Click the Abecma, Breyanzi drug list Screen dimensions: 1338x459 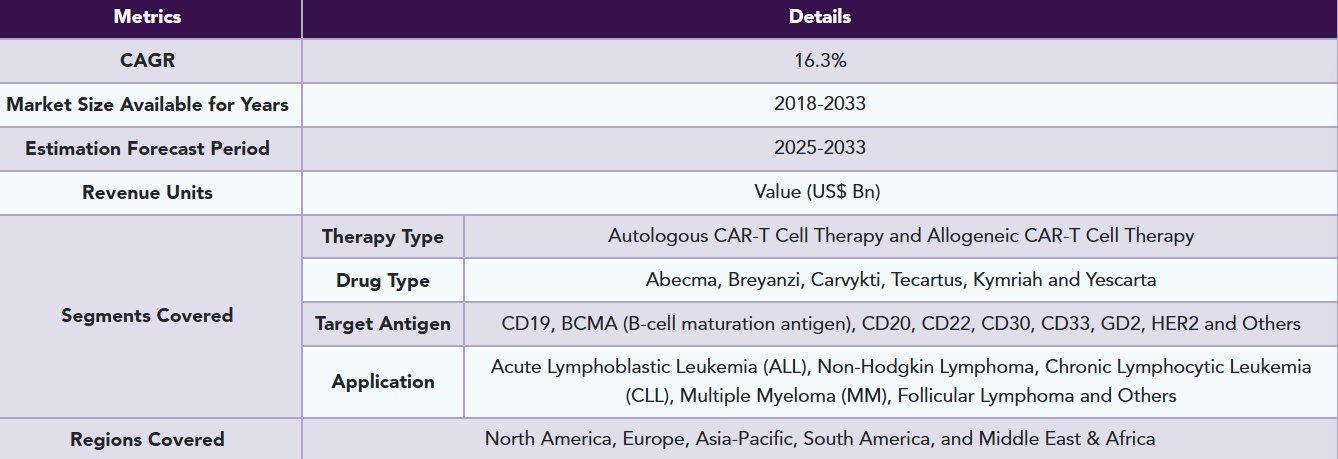coord(901,280)
